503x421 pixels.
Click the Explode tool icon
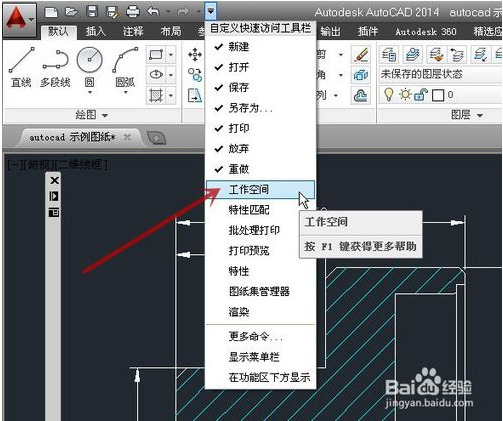361,75
